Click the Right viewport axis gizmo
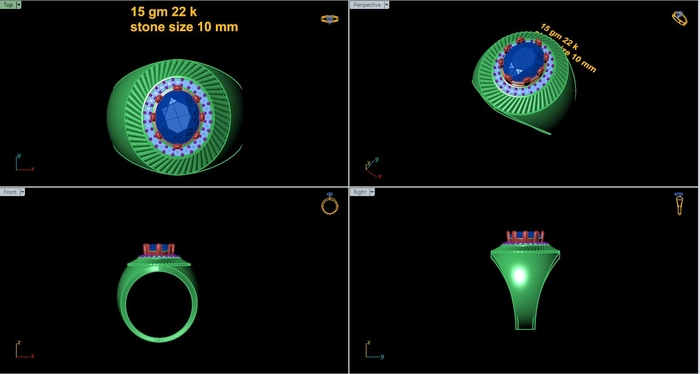The width and height of the screenshot is (700, 374). tap(374, 349)
